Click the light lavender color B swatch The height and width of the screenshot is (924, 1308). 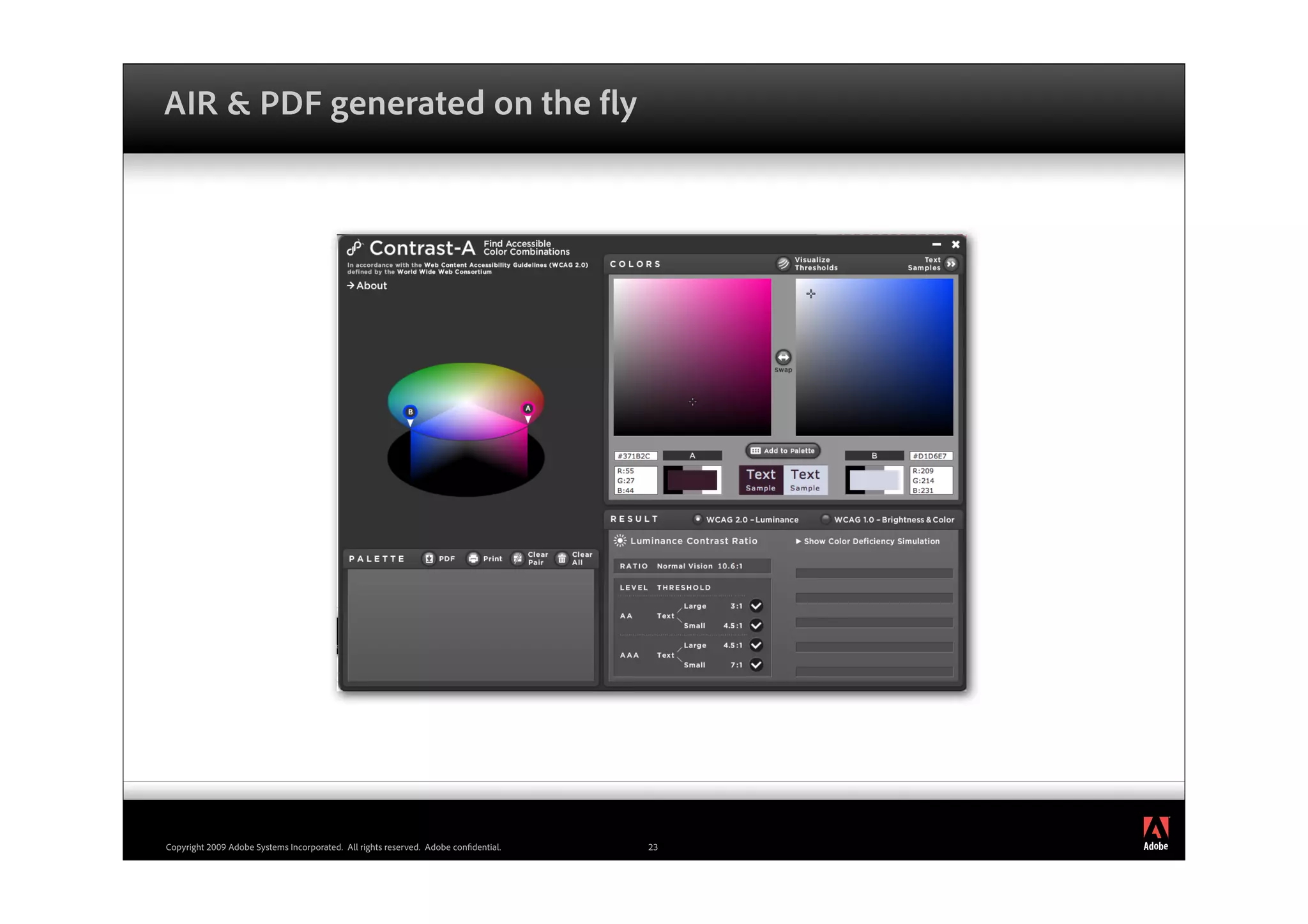coord(874,480)
